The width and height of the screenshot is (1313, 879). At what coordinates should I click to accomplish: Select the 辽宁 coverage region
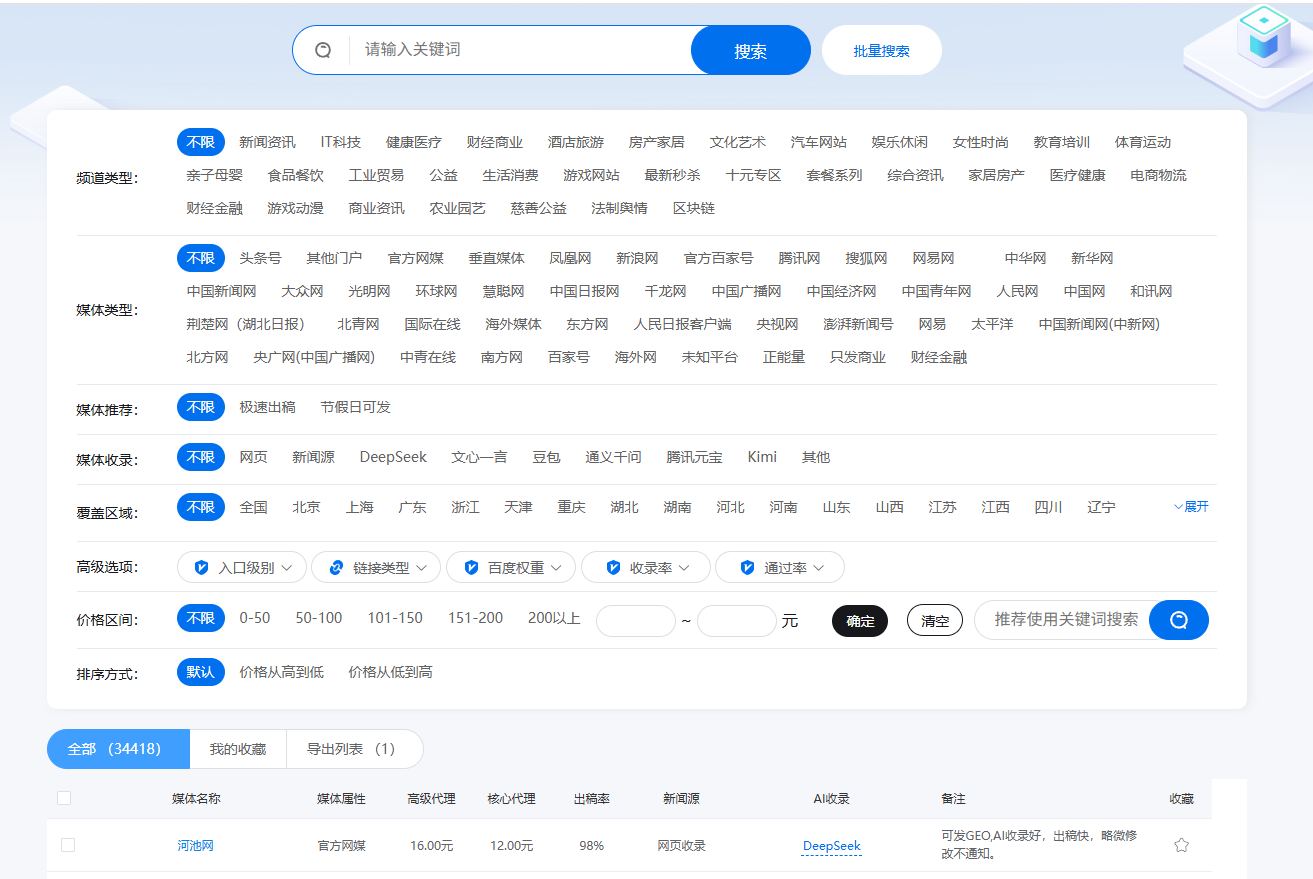coord(1101,507)
